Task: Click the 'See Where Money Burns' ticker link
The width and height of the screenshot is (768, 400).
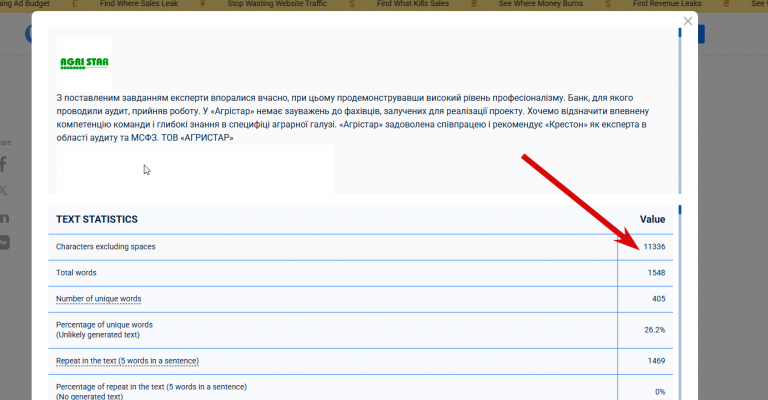Action: click(541, 4)
